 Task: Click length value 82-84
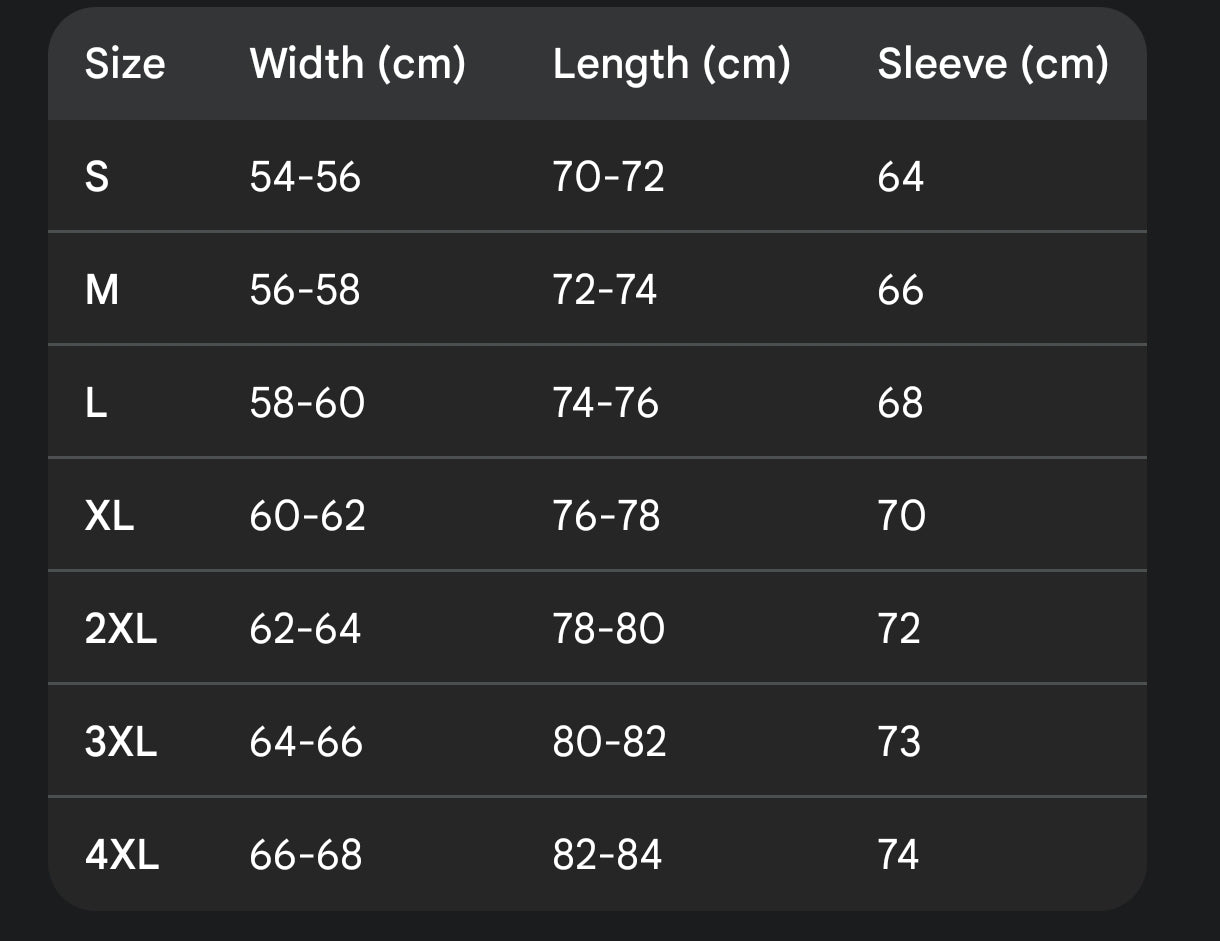[607, 856]
